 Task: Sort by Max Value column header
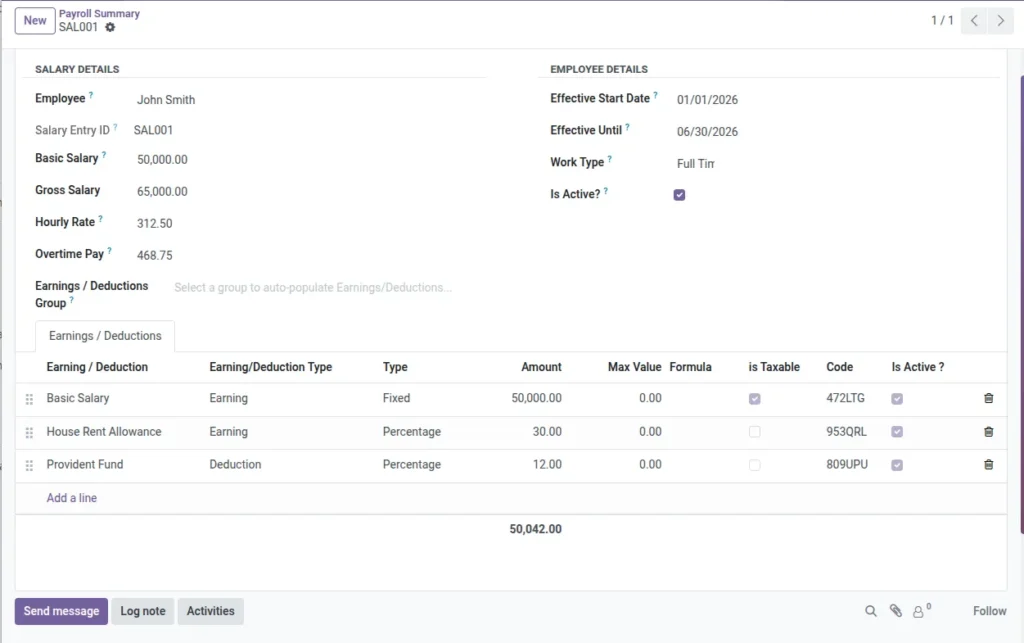pyautogui.click(x=634, y=367)
